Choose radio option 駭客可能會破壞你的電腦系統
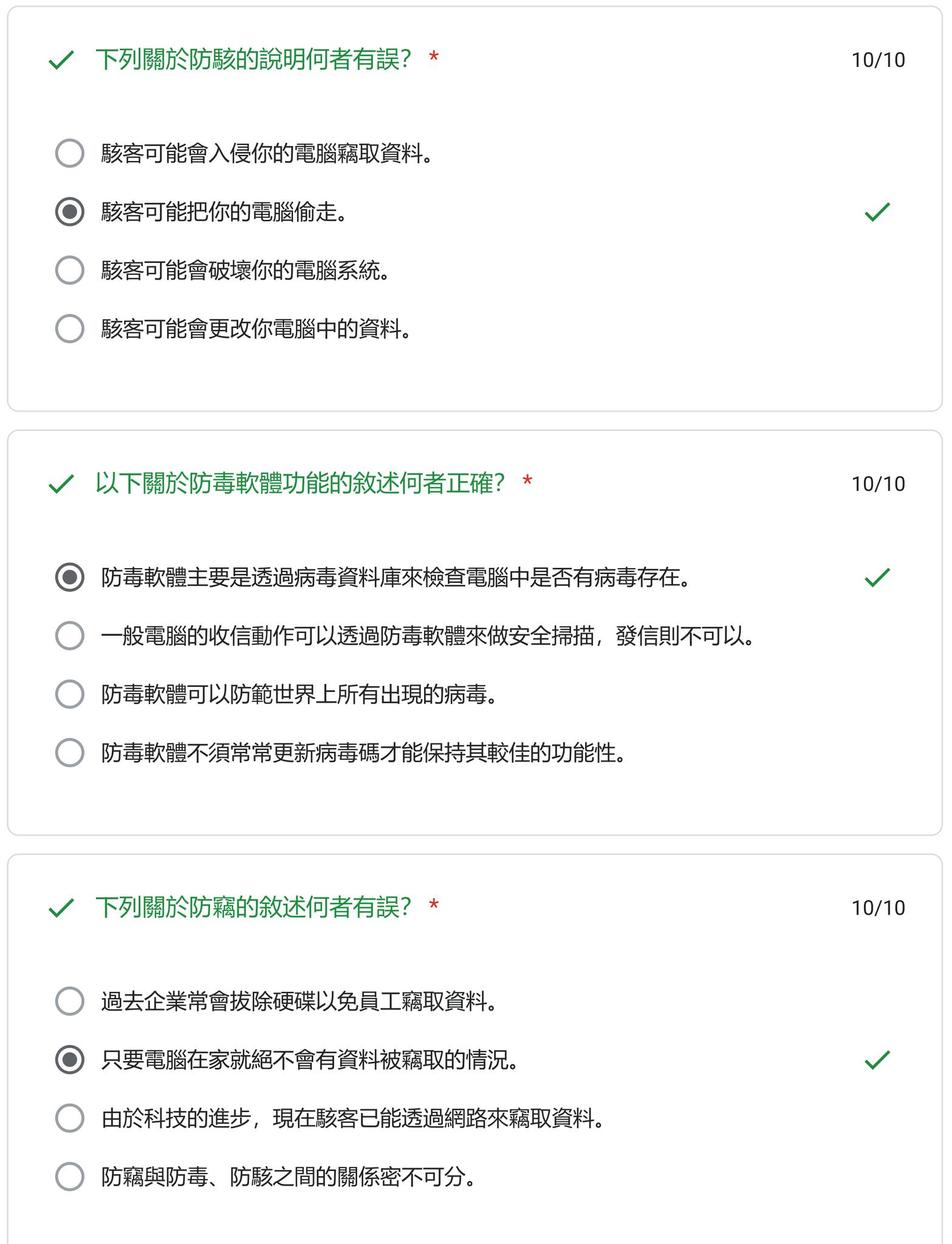 69,270
